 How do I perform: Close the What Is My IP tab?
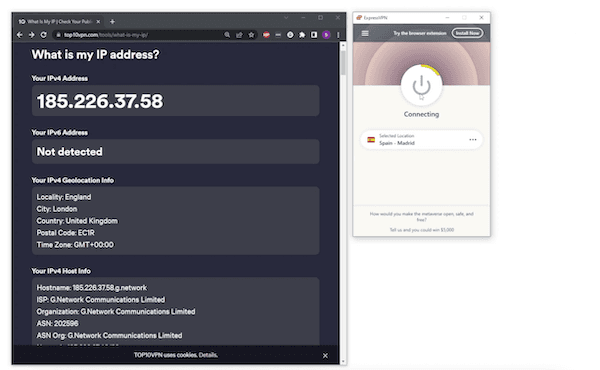(98, 22)
